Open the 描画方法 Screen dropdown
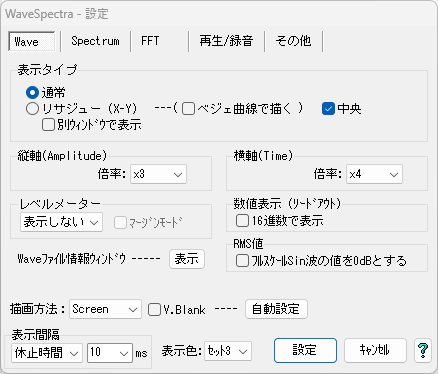 click(105, 309)
